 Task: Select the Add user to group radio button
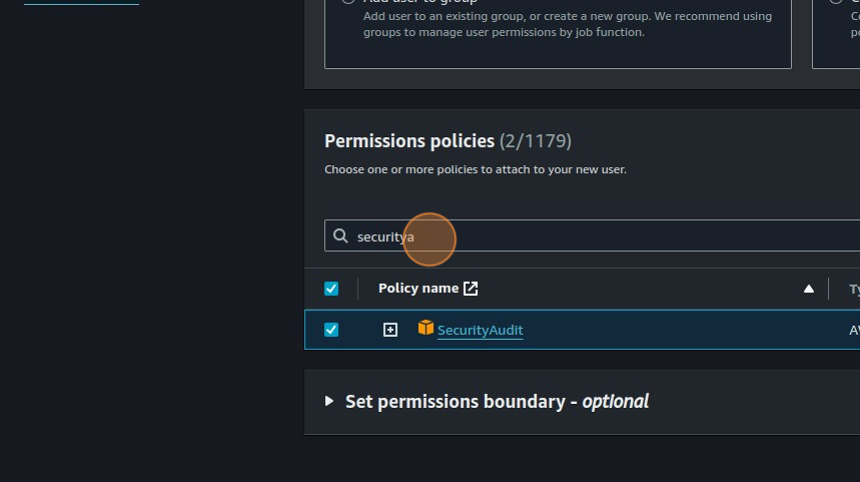point(348,2)
